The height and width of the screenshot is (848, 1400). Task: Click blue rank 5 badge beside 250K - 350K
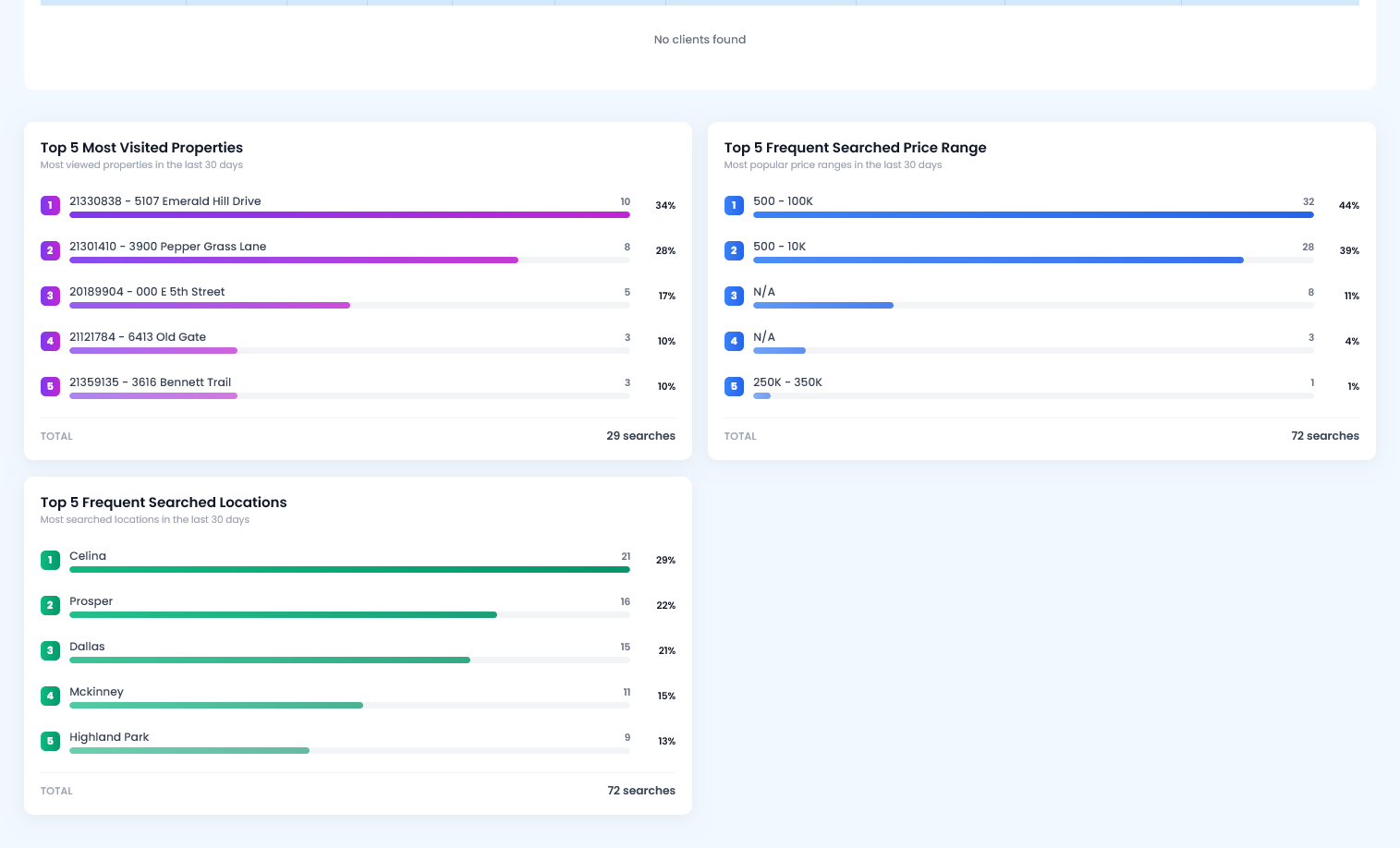click(734, 386)
